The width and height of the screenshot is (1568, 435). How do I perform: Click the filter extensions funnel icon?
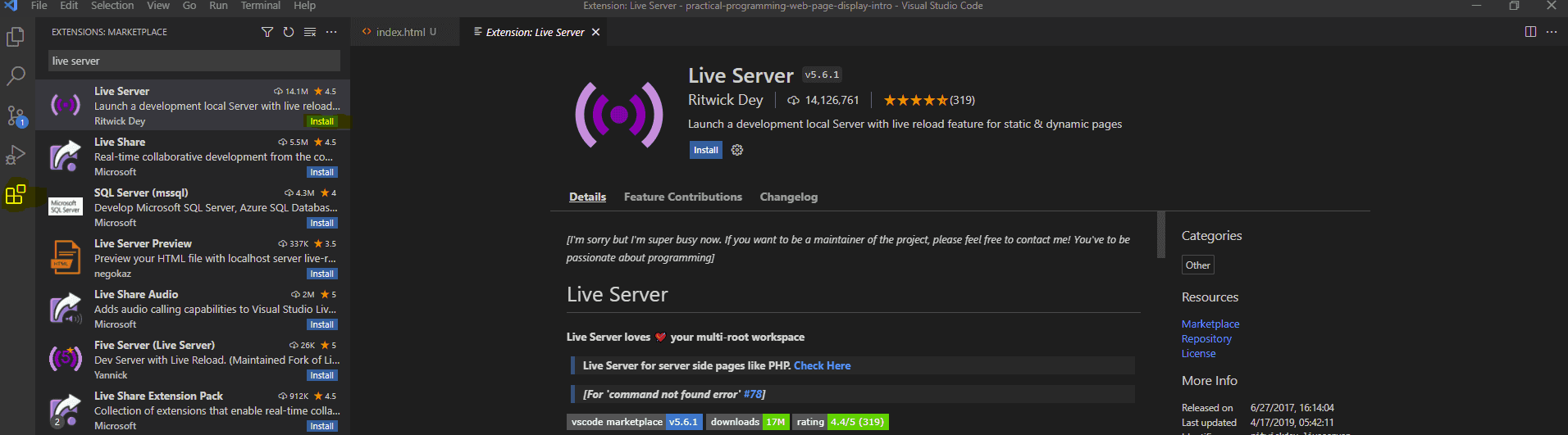coord(267,32)
